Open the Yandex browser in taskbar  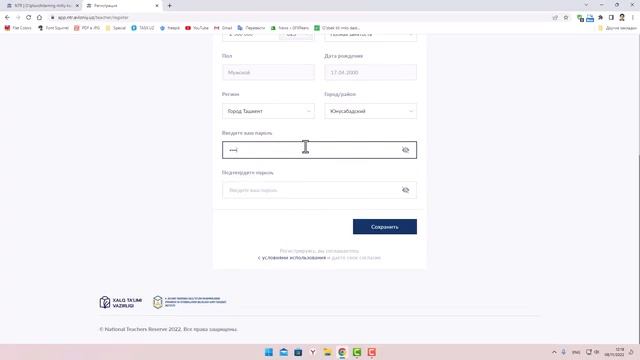point(313,352)
